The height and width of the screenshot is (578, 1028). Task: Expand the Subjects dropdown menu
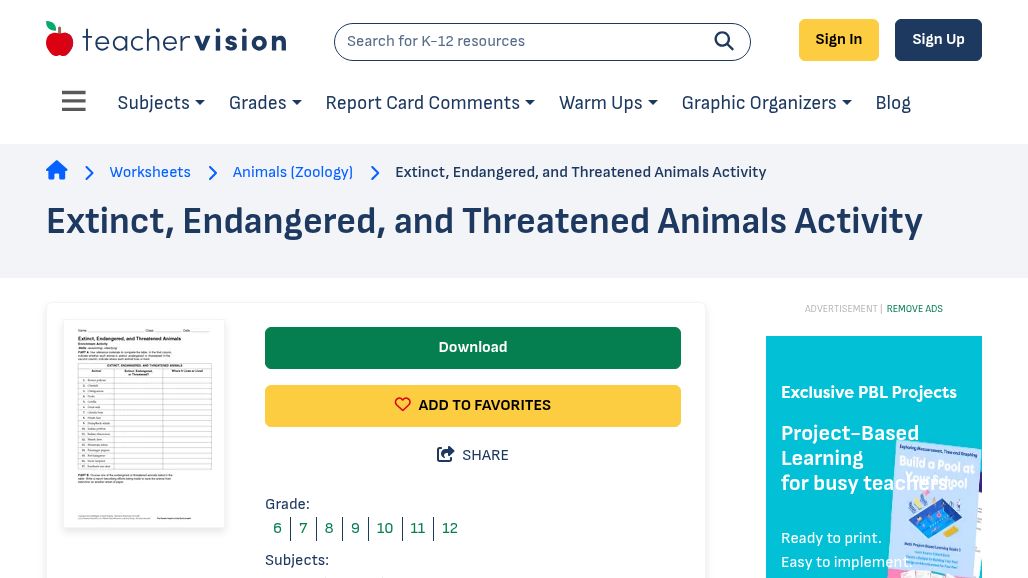pos(160,103)
